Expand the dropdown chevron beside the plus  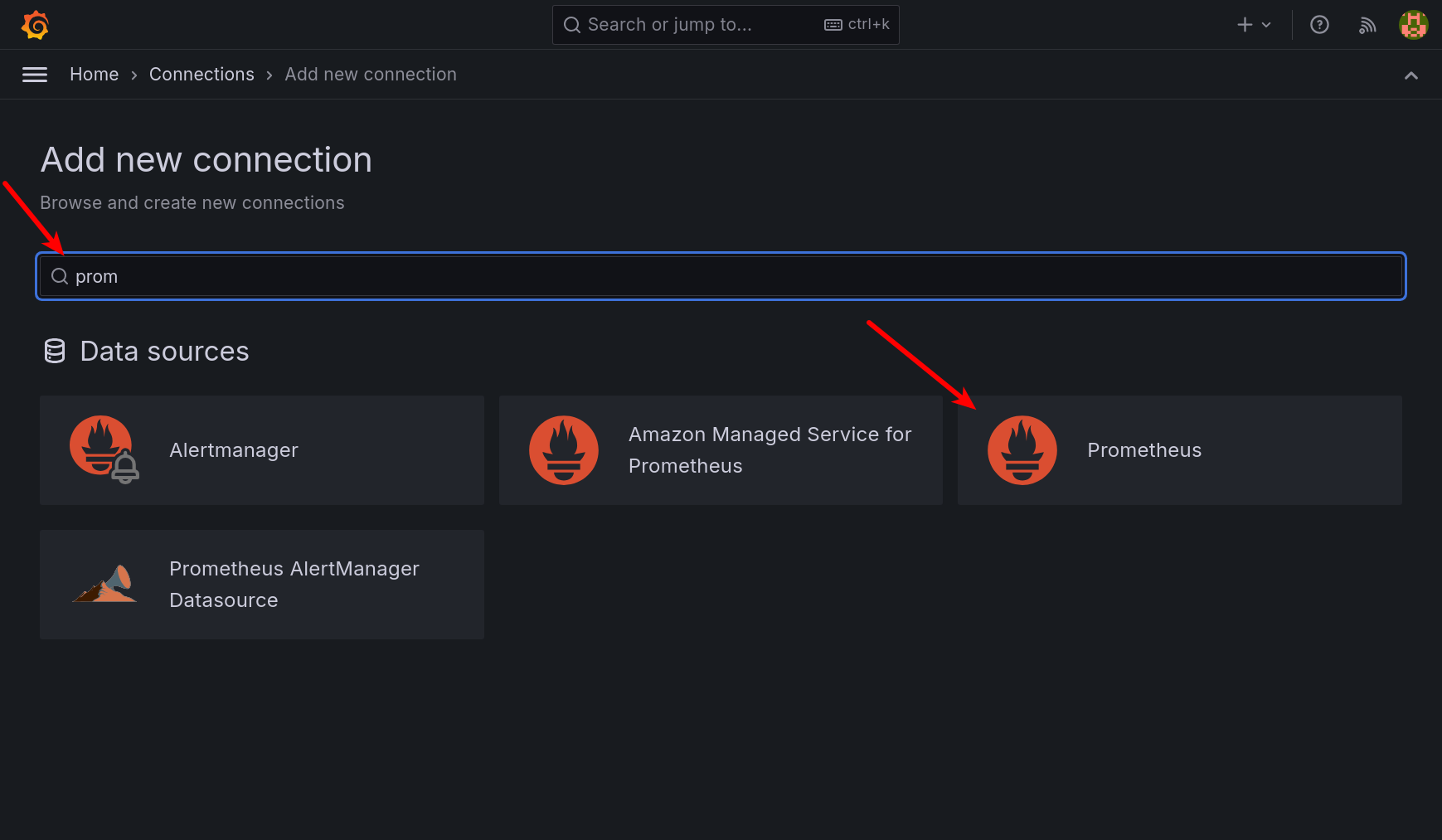pyautogui.click(x=1266, y=25)
